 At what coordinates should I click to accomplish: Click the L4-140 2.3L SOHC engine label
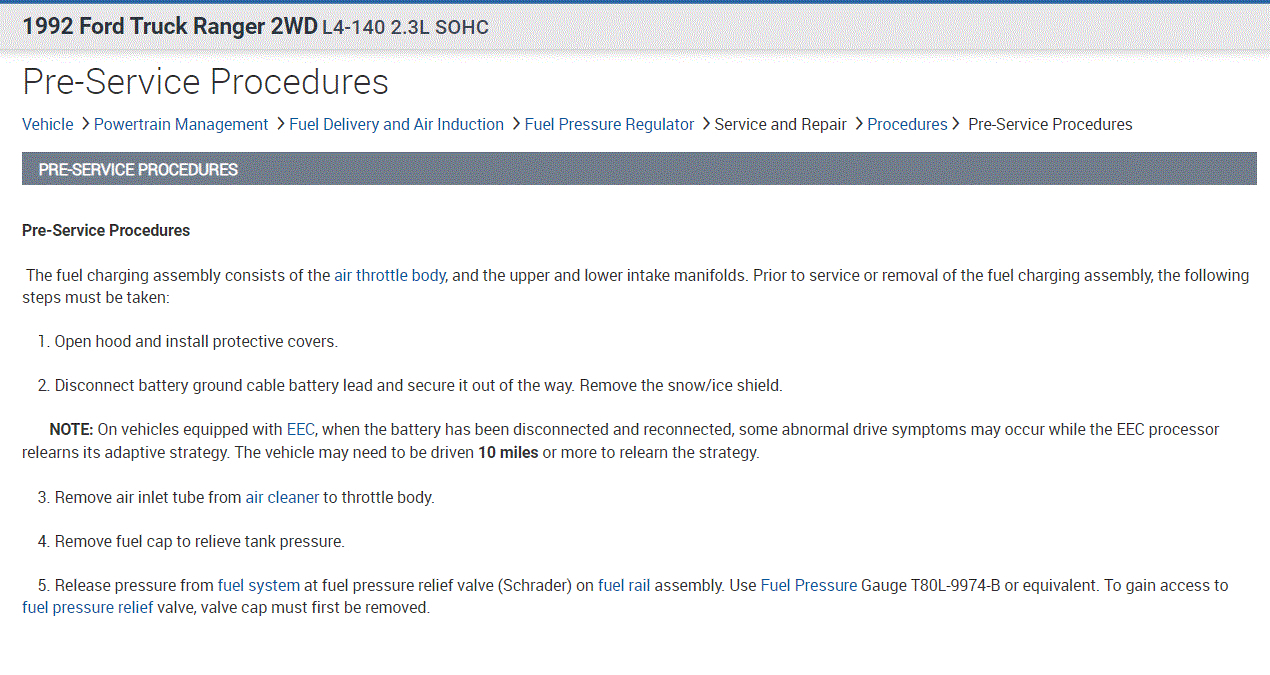click(405, 28)
